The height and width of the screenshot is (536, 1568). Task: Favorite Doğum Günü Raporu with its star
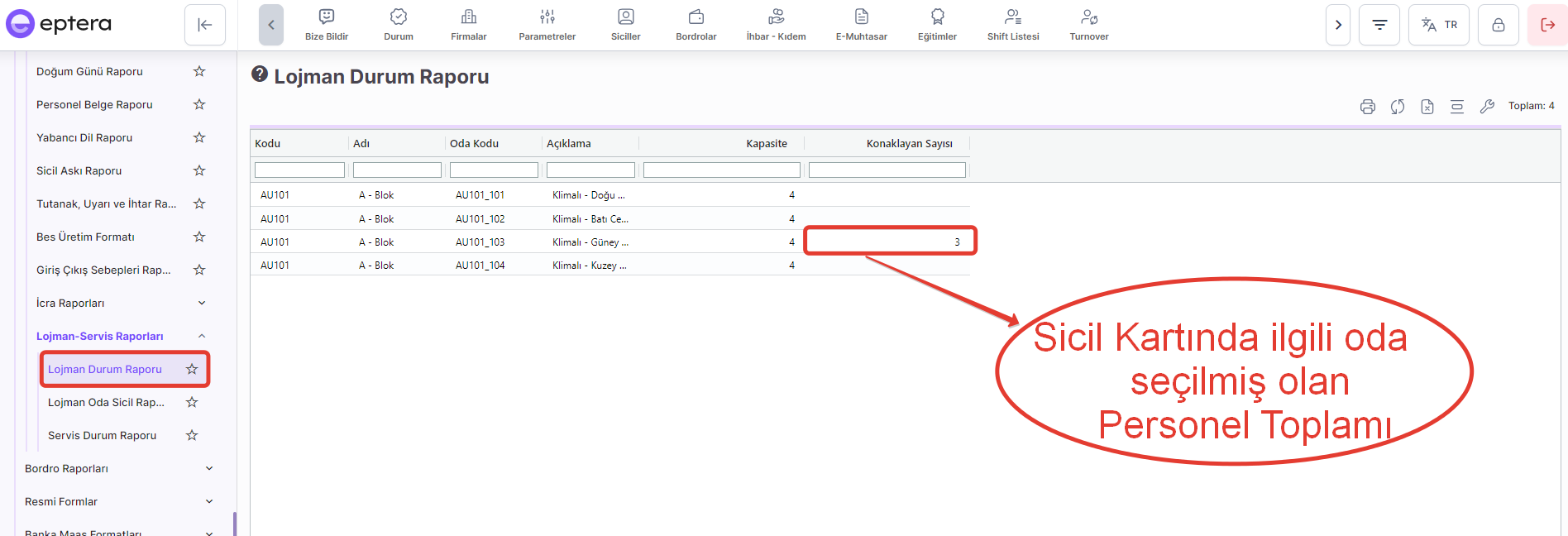pyautogui.click(x=199, y=71)
